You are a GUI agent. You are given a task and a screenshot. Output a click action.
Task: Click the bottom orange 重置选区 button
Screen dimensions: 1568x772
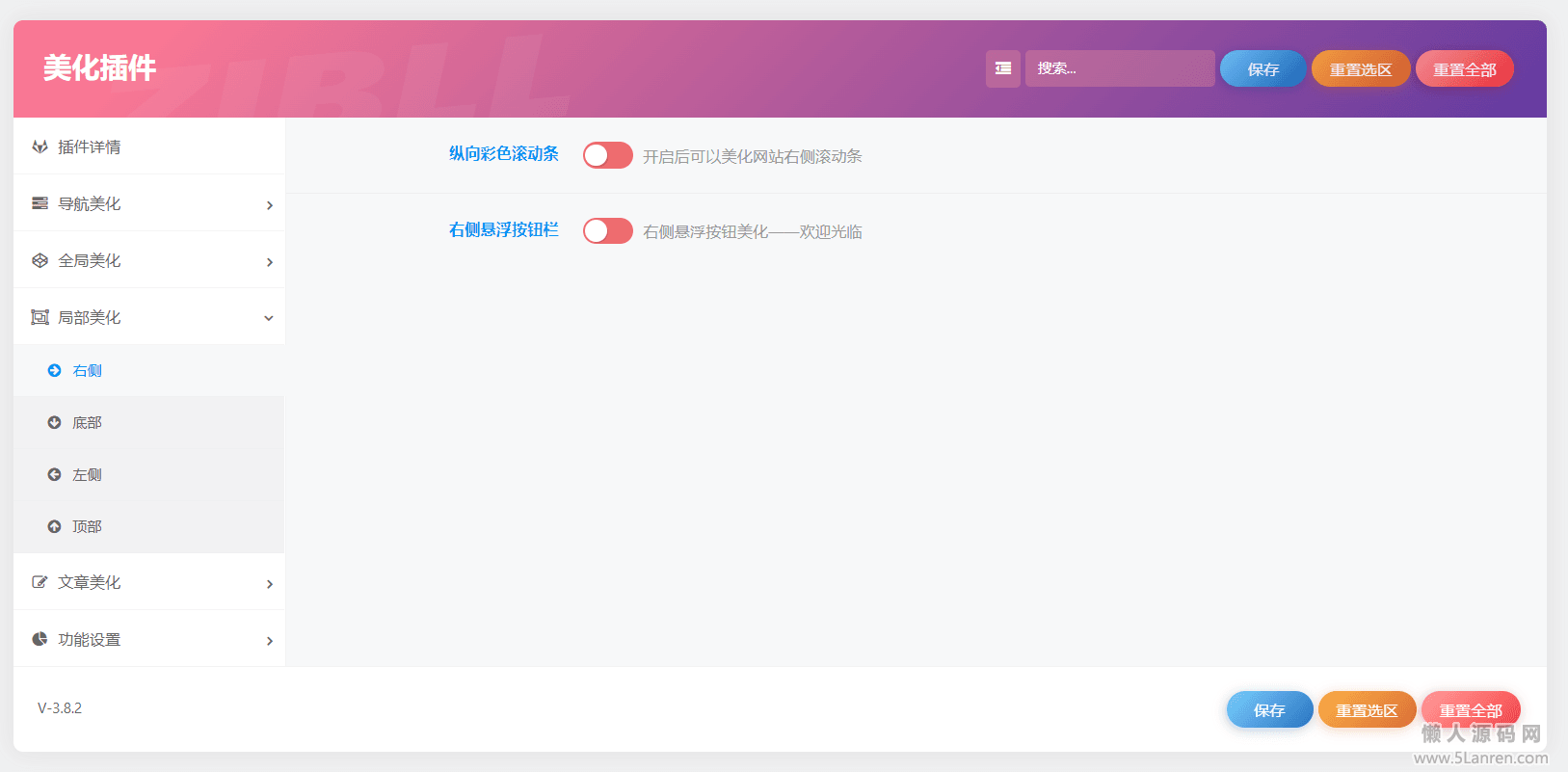point(1366,710)
